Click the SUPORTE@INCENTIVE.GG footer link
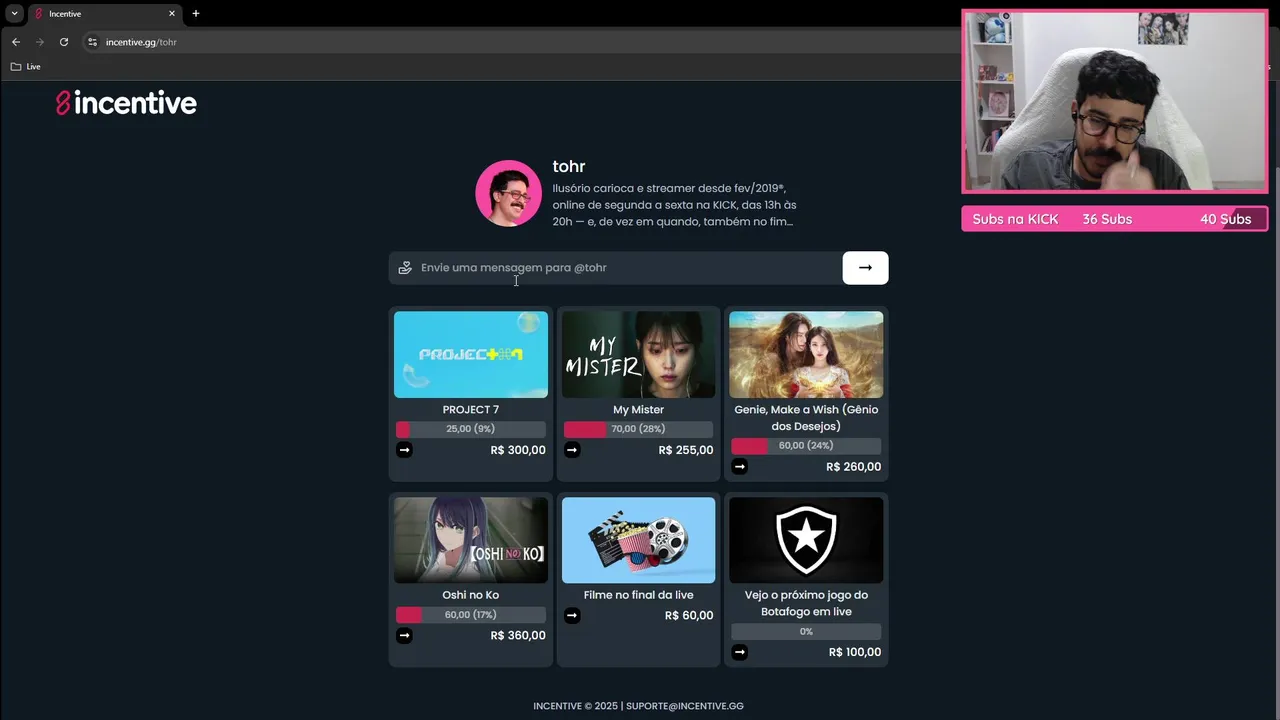 tap(685, 706)
